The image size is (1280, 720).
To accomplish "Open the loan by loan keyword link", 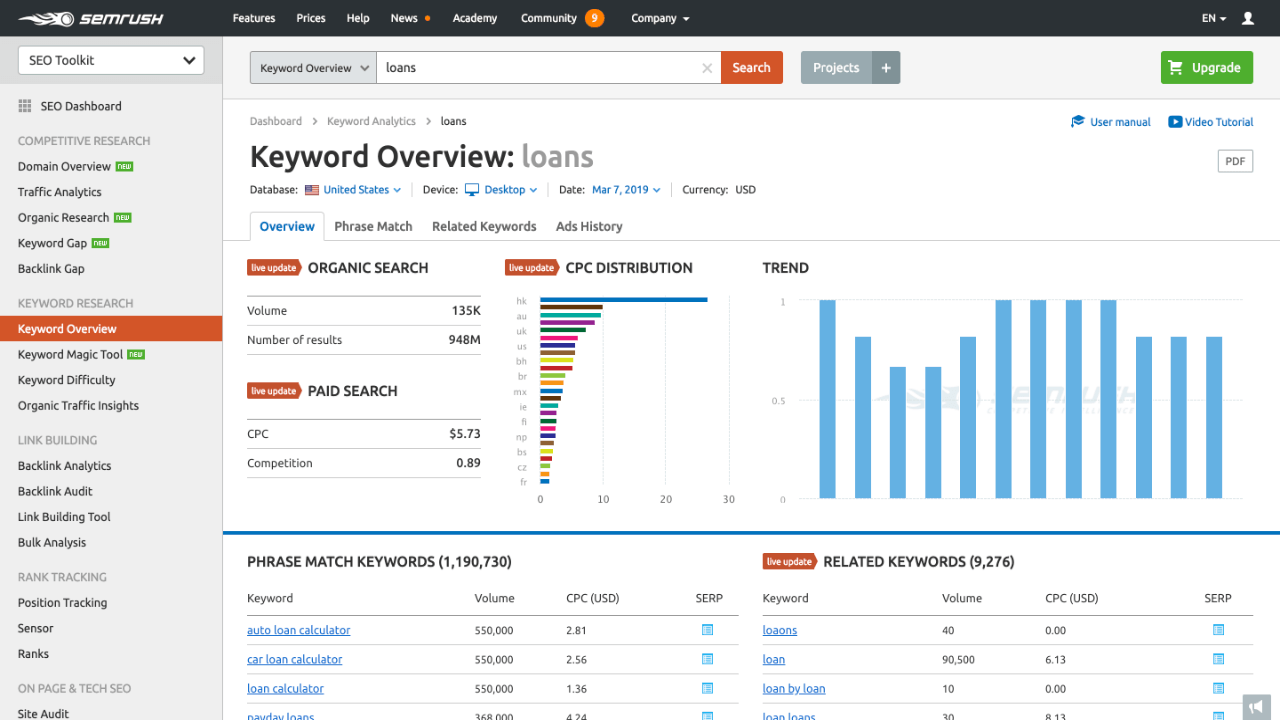I will coord(794,688).
